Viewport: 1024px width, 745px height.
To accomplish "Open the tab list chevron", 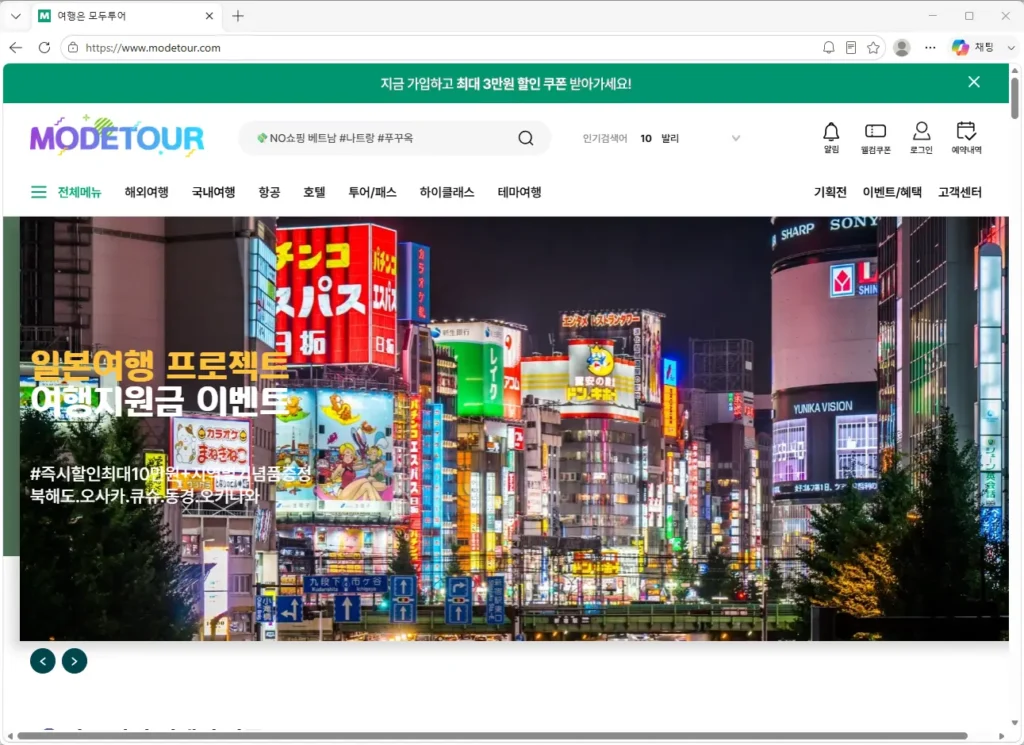I will [x=16, y=16].
